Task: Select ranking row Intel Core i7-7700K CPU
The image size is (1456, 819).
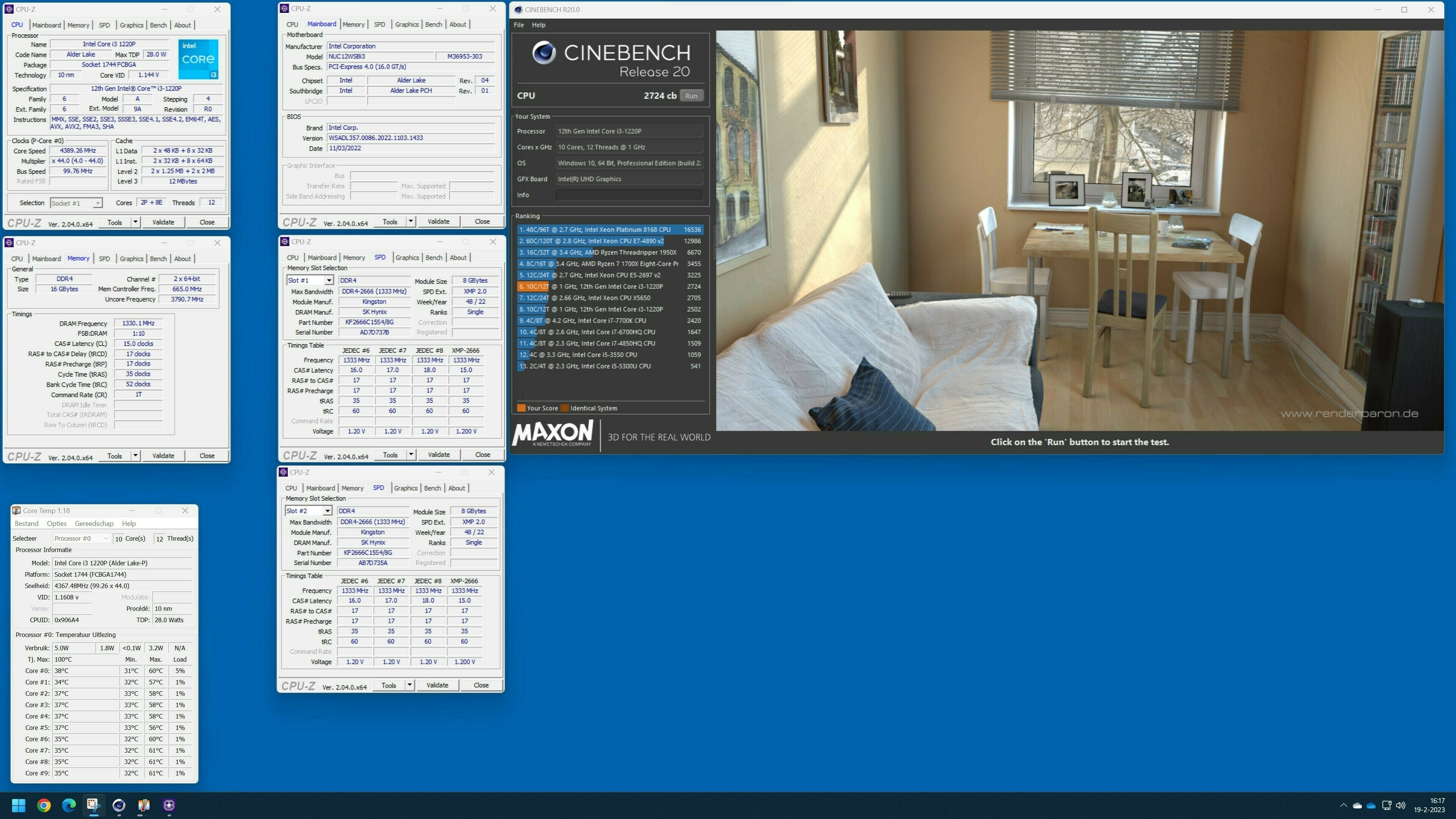Action: click(610, 320)
